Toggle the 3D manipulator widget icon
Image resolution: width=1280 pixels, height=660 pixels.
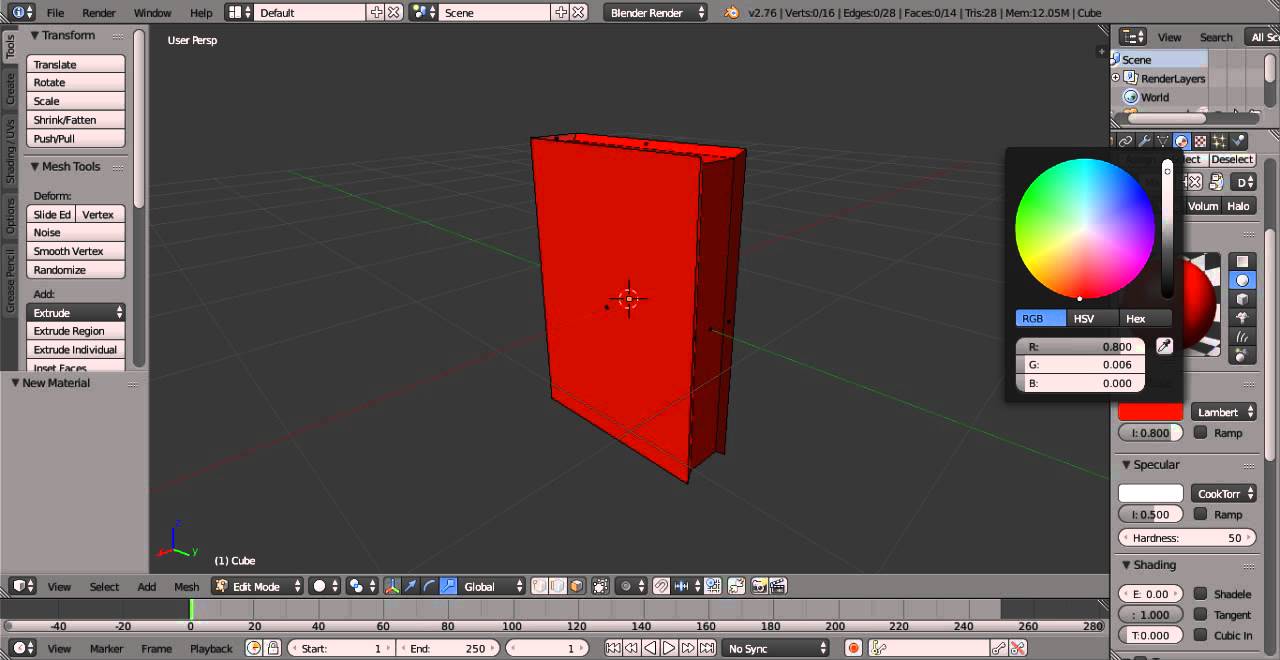pos(392,586)
